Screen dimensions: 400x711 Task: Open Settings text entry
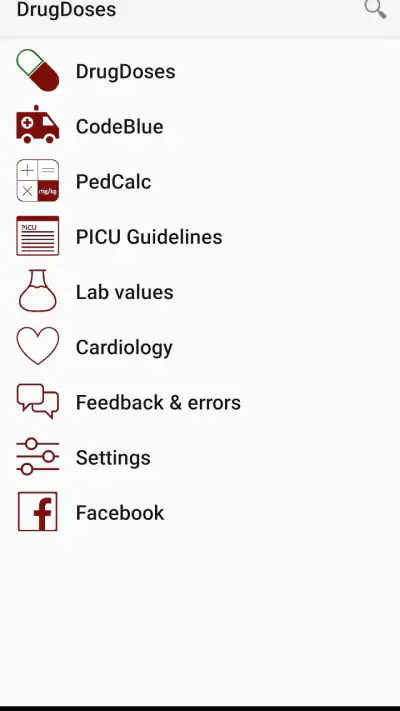(113, 458)
